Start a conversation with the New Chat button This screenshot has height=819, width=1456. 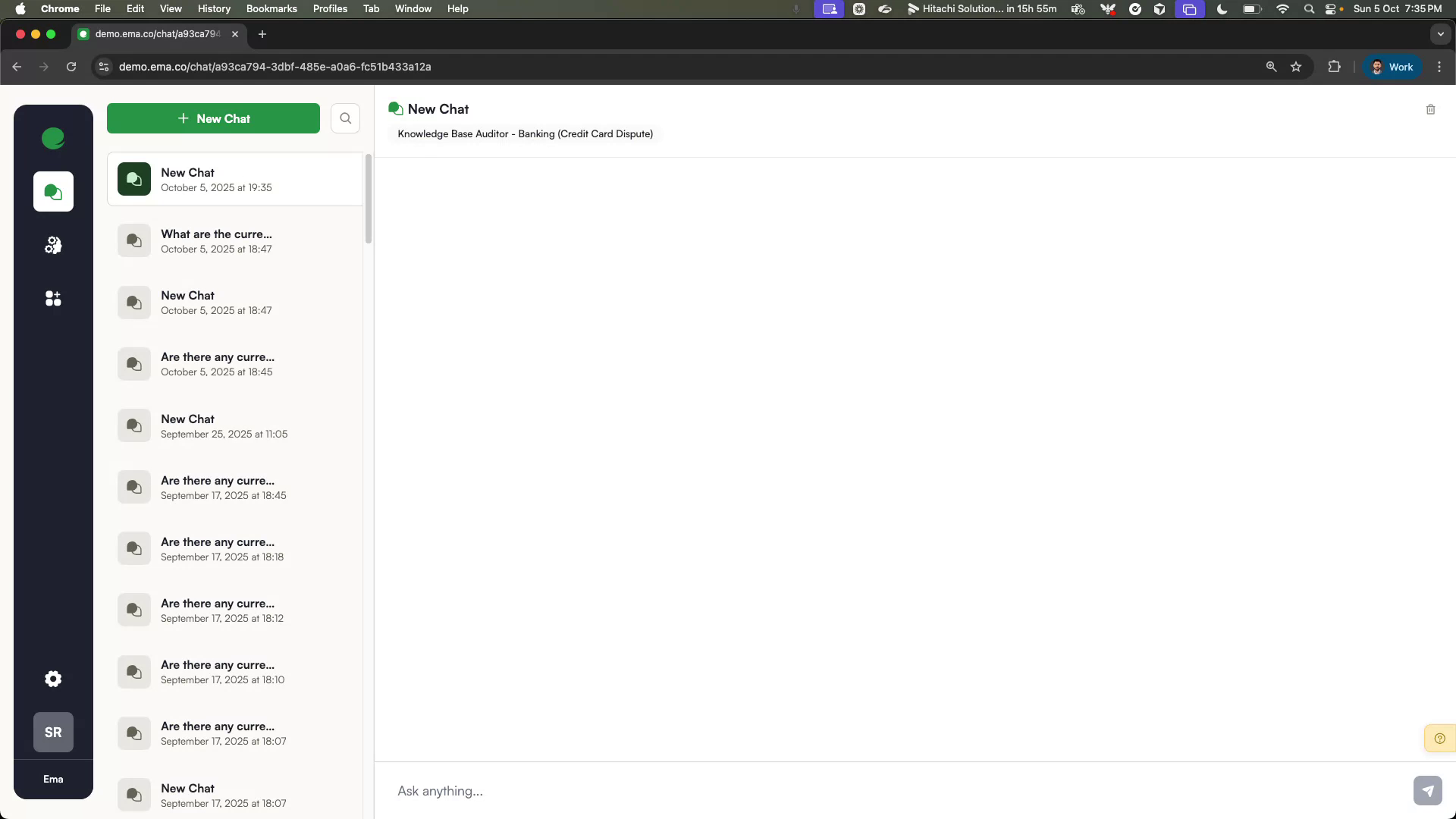pyautogui.click(x=213, y=118)
